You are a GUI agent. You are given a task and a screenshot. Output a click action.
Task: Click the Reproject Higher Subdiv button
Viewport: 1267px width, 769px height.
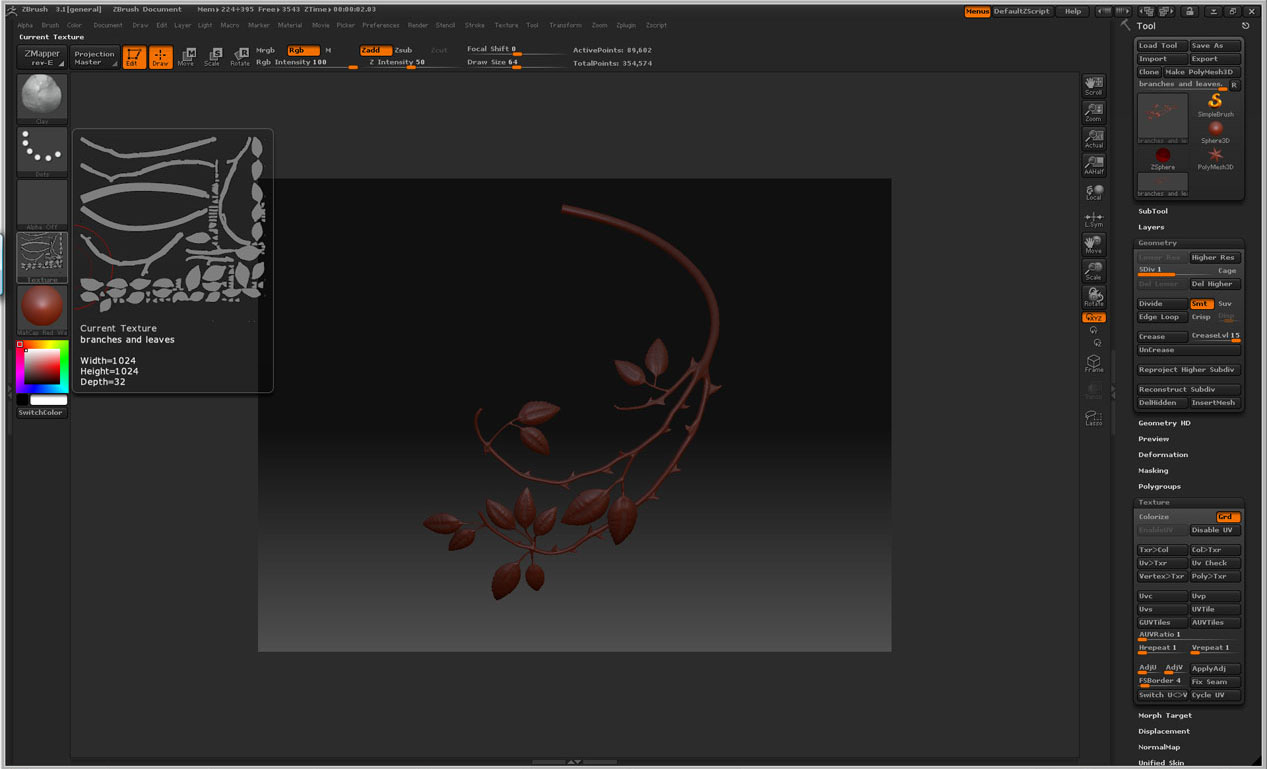(x=1189, y=370)
